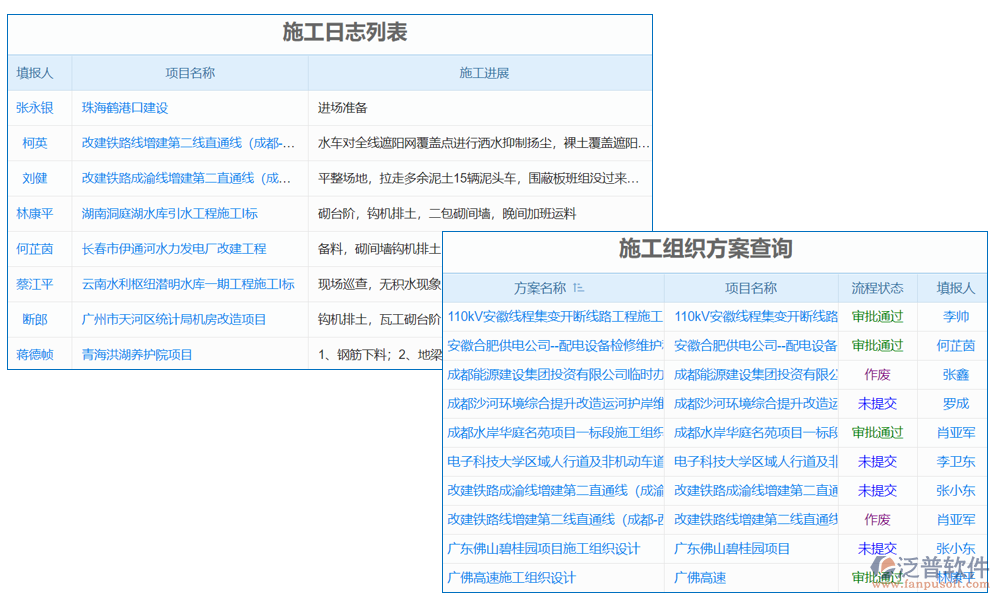Open the 珠海鹤港口建设 project link

tap(125, 108)
